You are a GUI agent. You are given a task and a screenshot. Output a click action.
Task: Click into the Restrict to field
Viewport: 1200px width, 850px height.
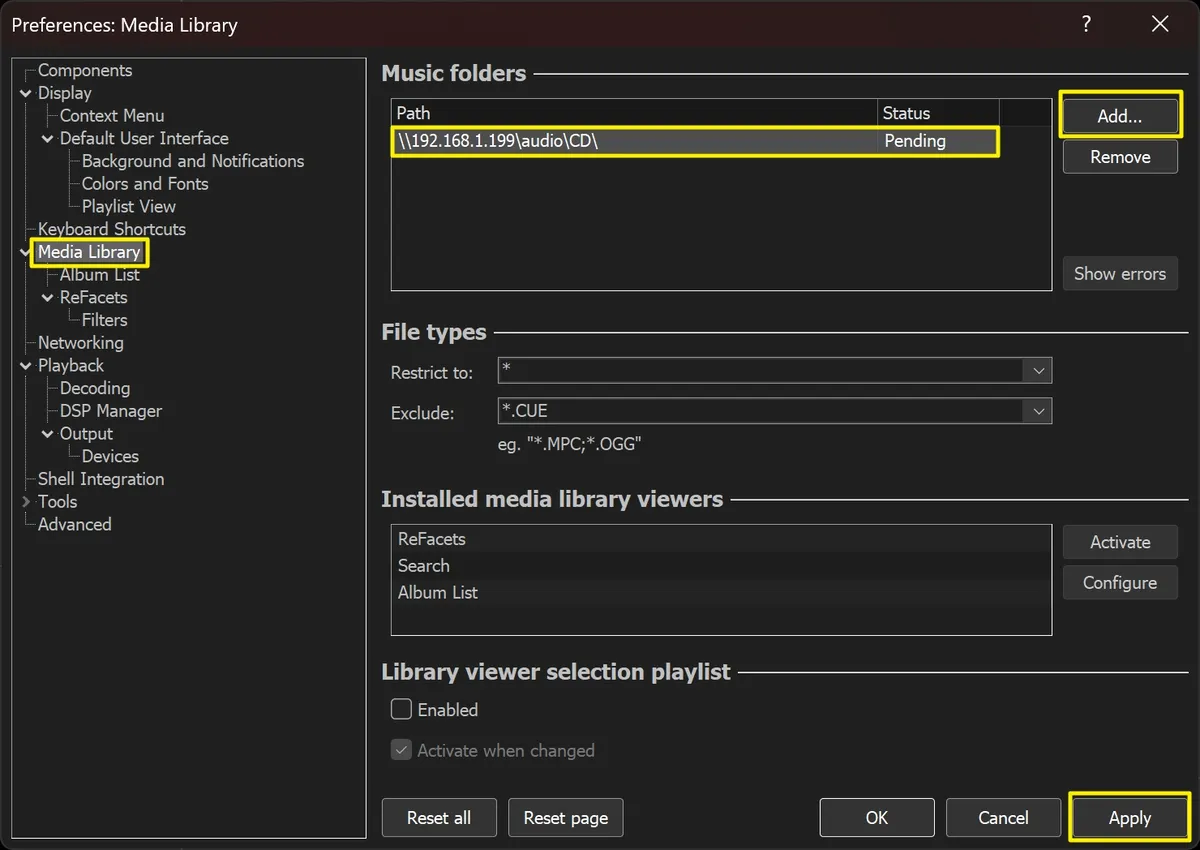761,371
